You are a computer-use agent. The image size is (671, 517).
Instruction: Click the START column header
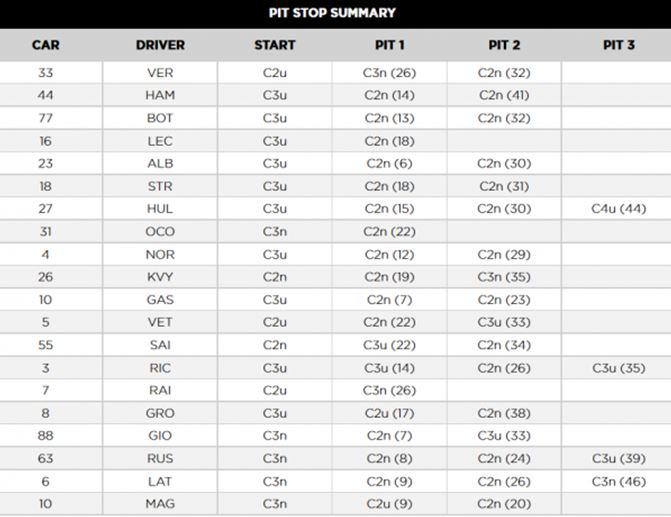[275, 45]
